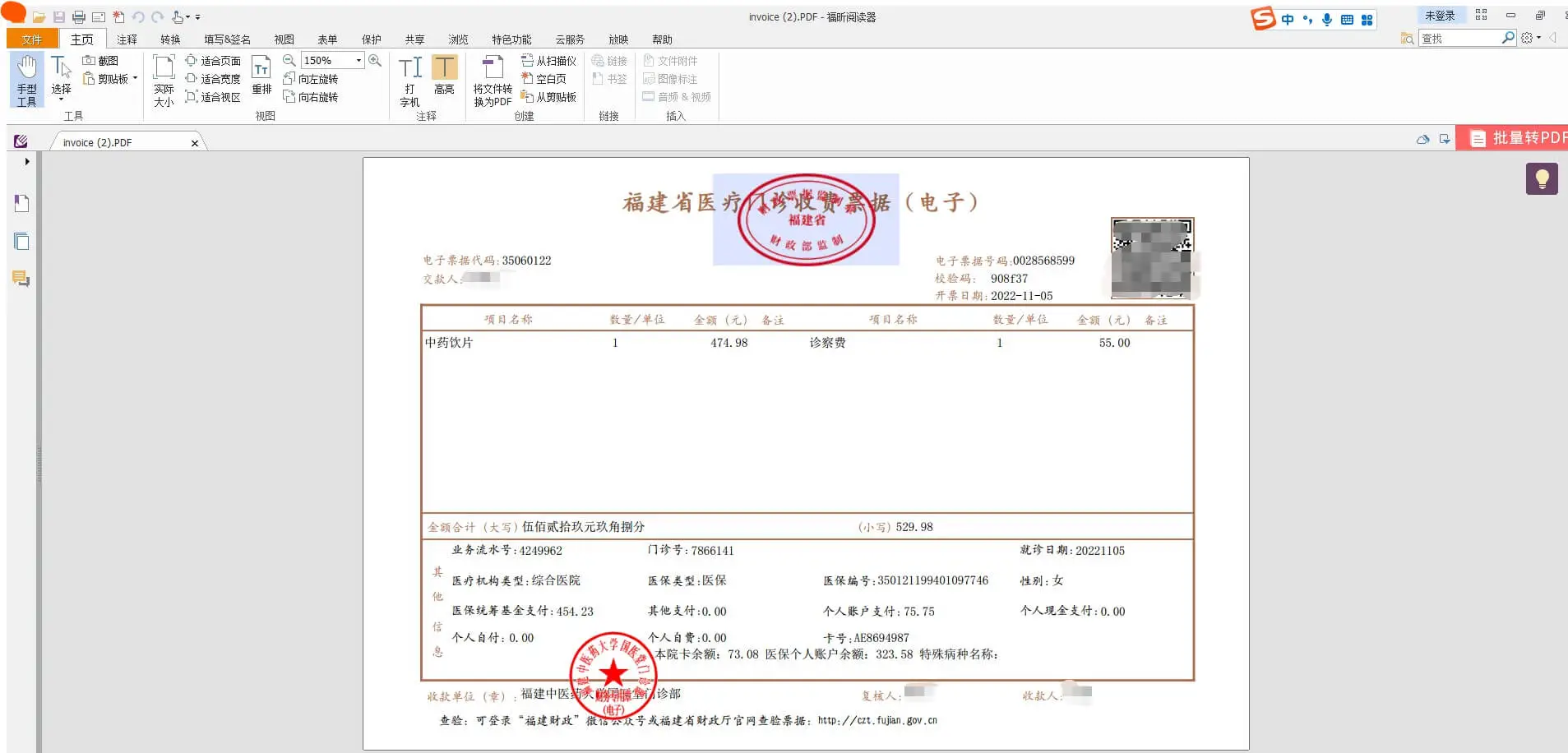Click the advanced folder search icon
The width and height of the screenshot is (1568, 753).
click(x=1407, y=39)
